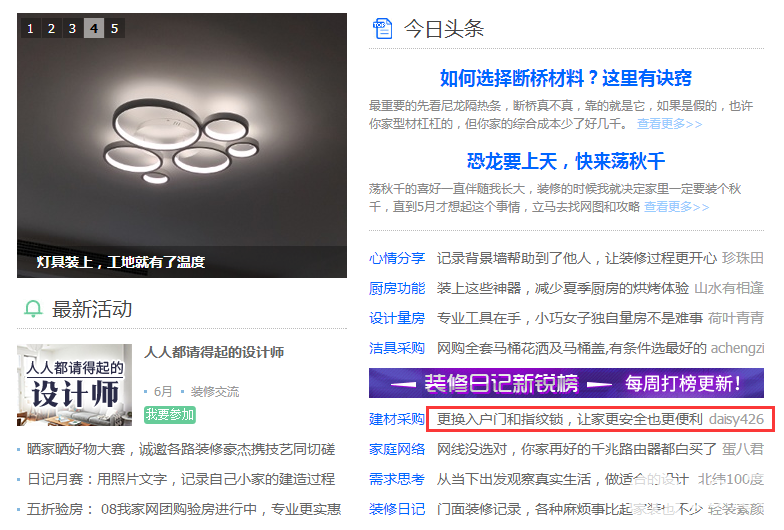Open article 更换入户门和指纹锁，让家更安全也更便利
Image resolution: width=784 pixels, height=530 pixels.
[x=570, y=419]
